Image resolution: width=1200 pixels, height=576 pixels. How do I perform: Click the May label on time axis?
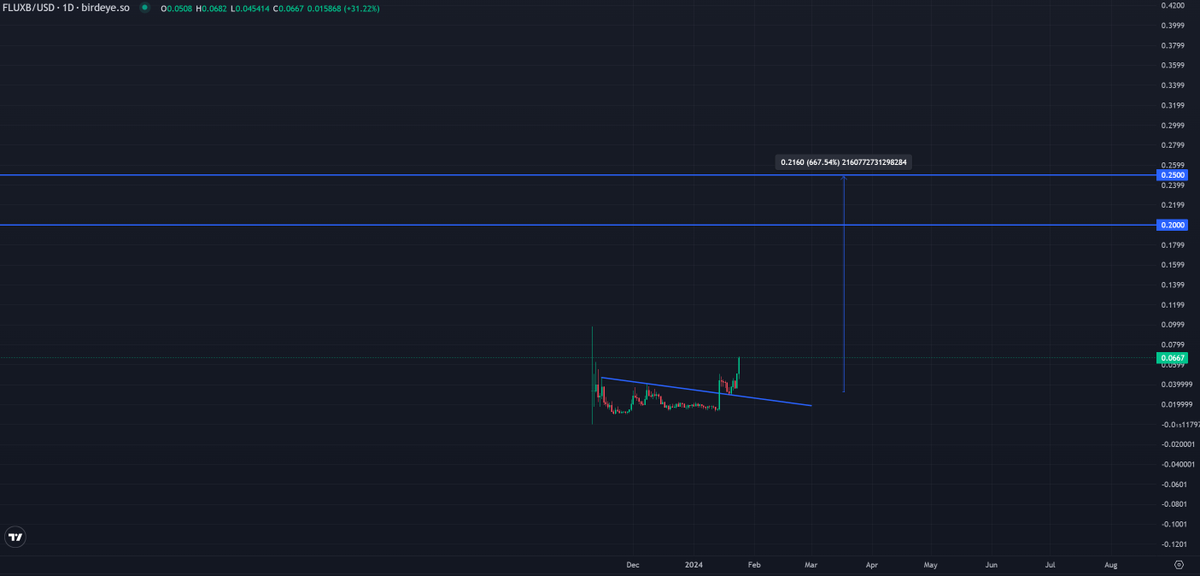[x=931, y=565]
